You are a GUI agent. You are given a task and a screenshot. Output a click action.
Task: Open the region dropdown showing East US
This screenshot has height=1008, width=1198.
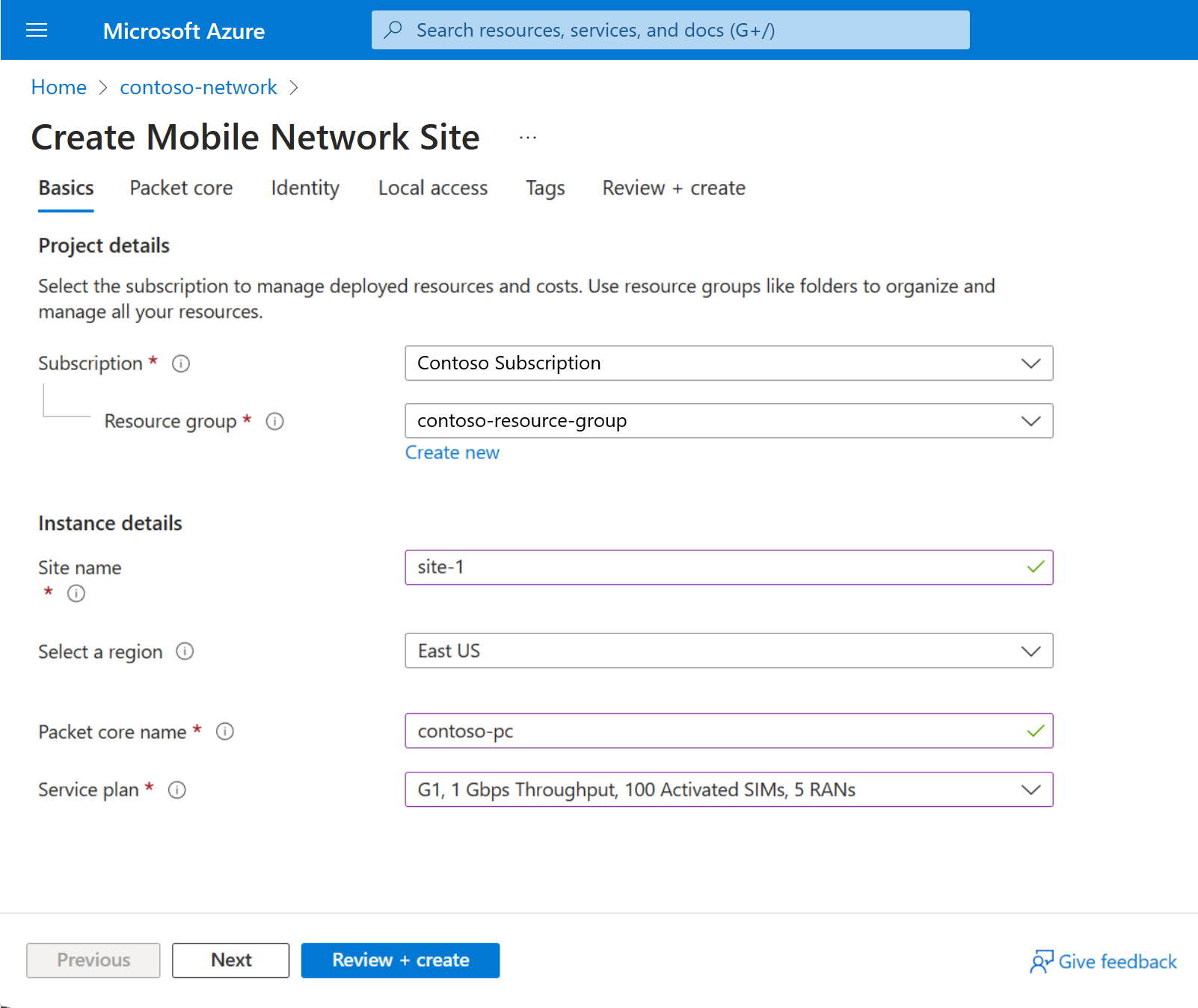(1031, 651)
